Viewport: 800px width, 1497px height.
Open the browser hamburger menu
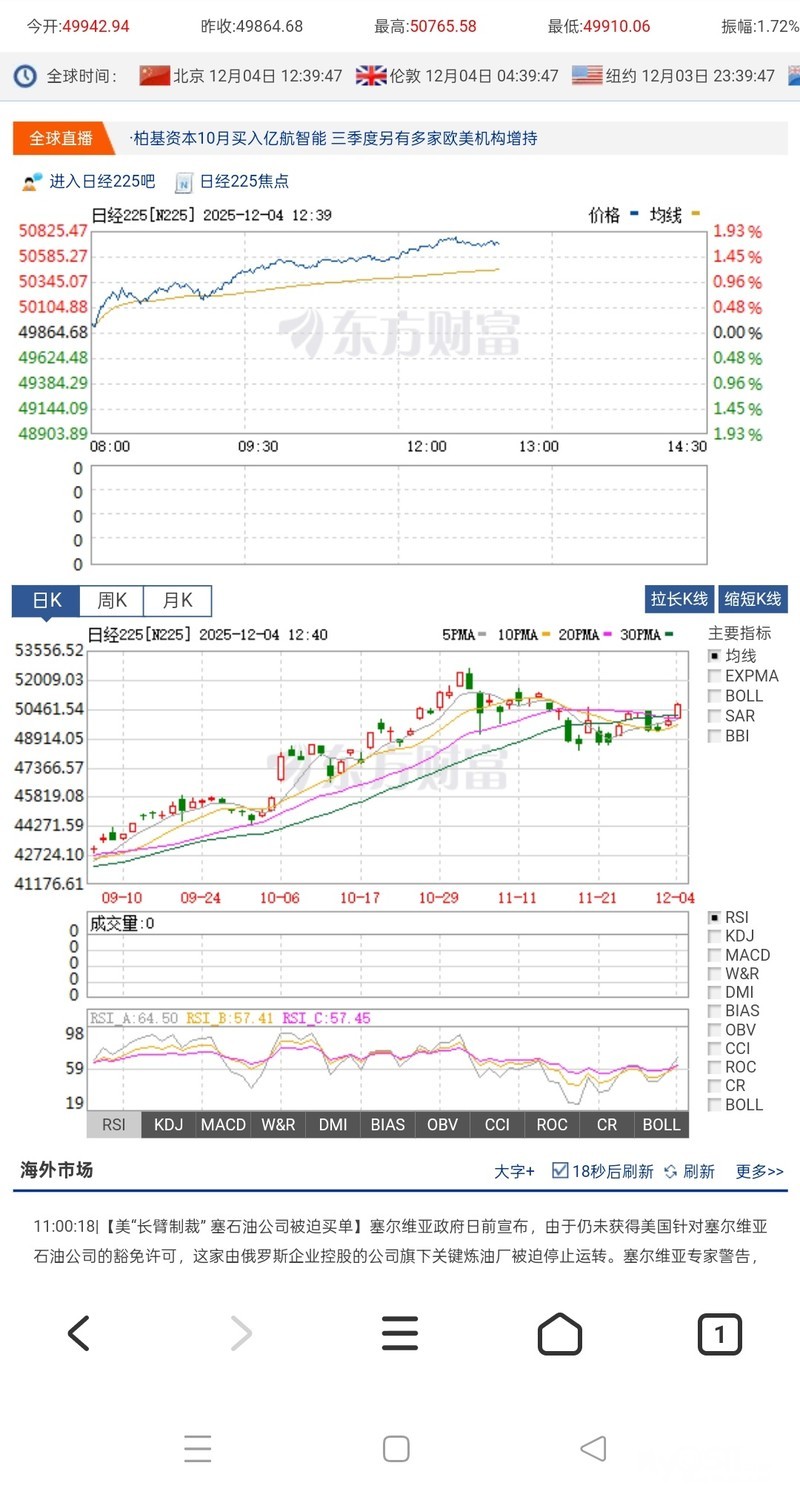[x=399, y=1333]
